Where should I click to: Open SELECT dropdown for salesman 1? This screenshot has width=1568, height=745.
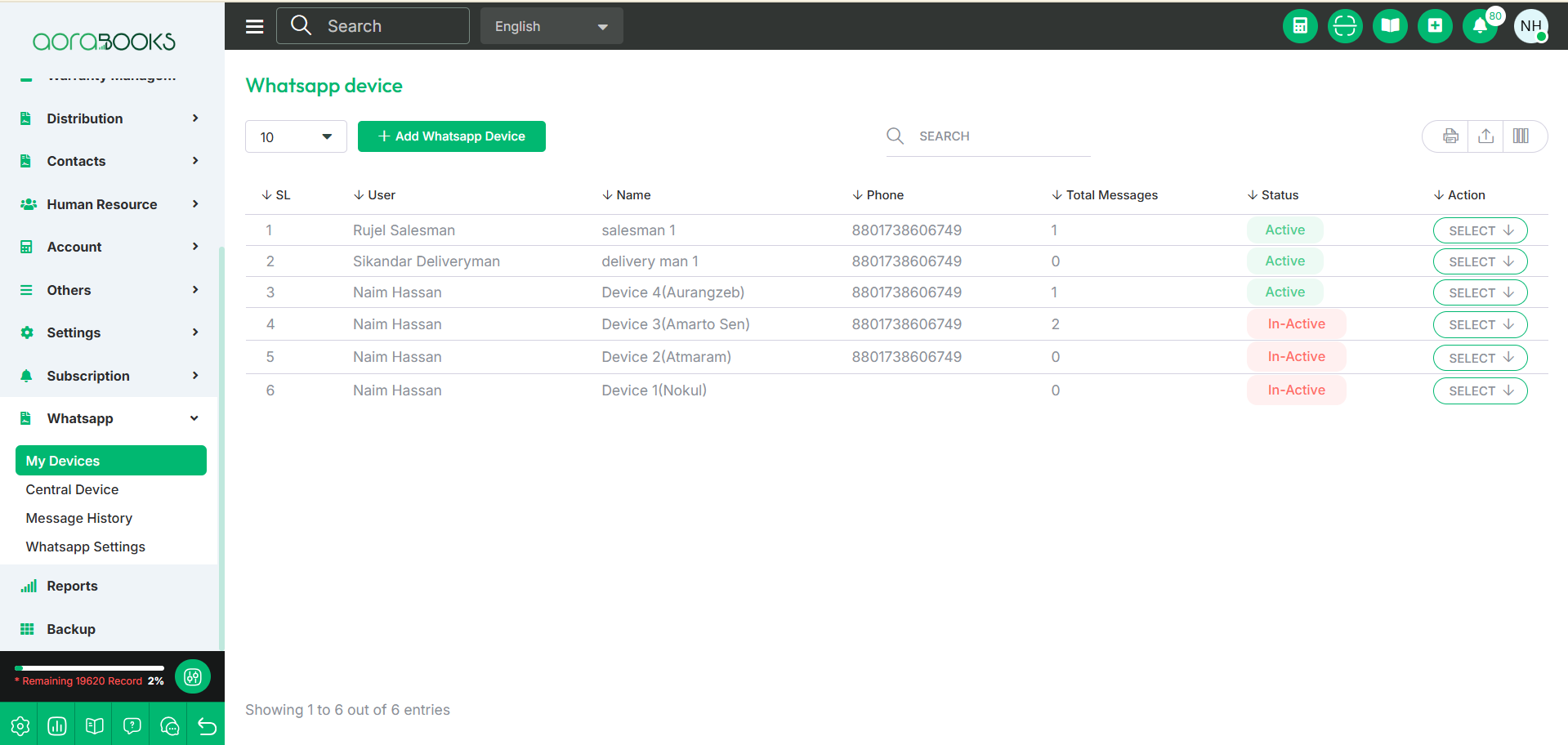[1480, 230]
